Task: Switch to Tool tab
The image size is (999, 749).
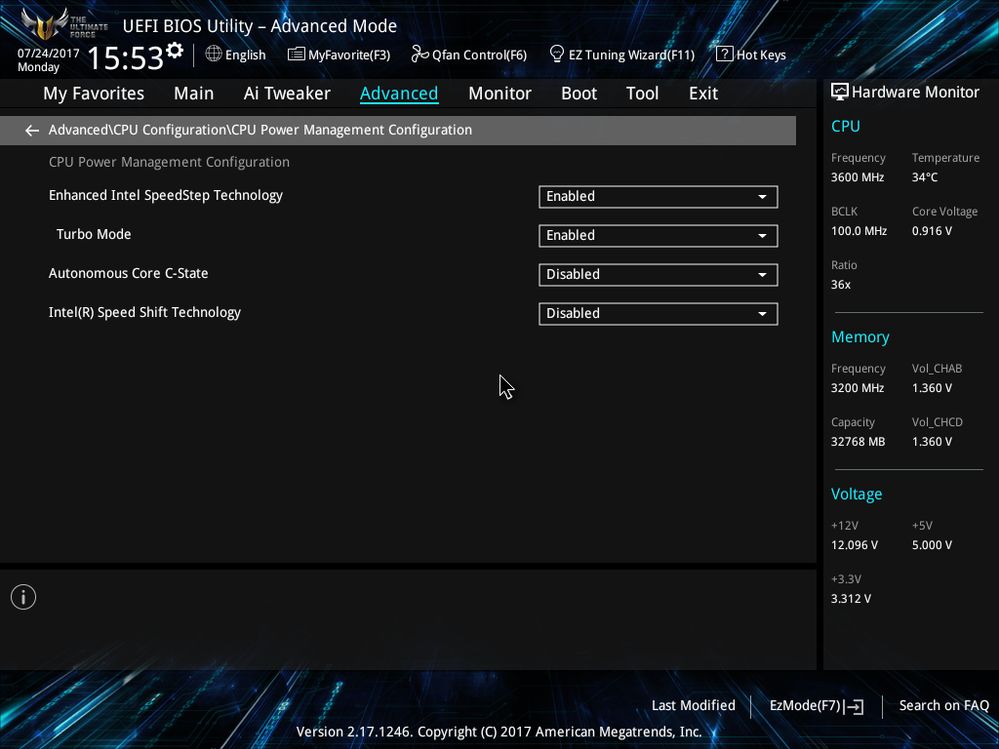Action: coord(642,94)
